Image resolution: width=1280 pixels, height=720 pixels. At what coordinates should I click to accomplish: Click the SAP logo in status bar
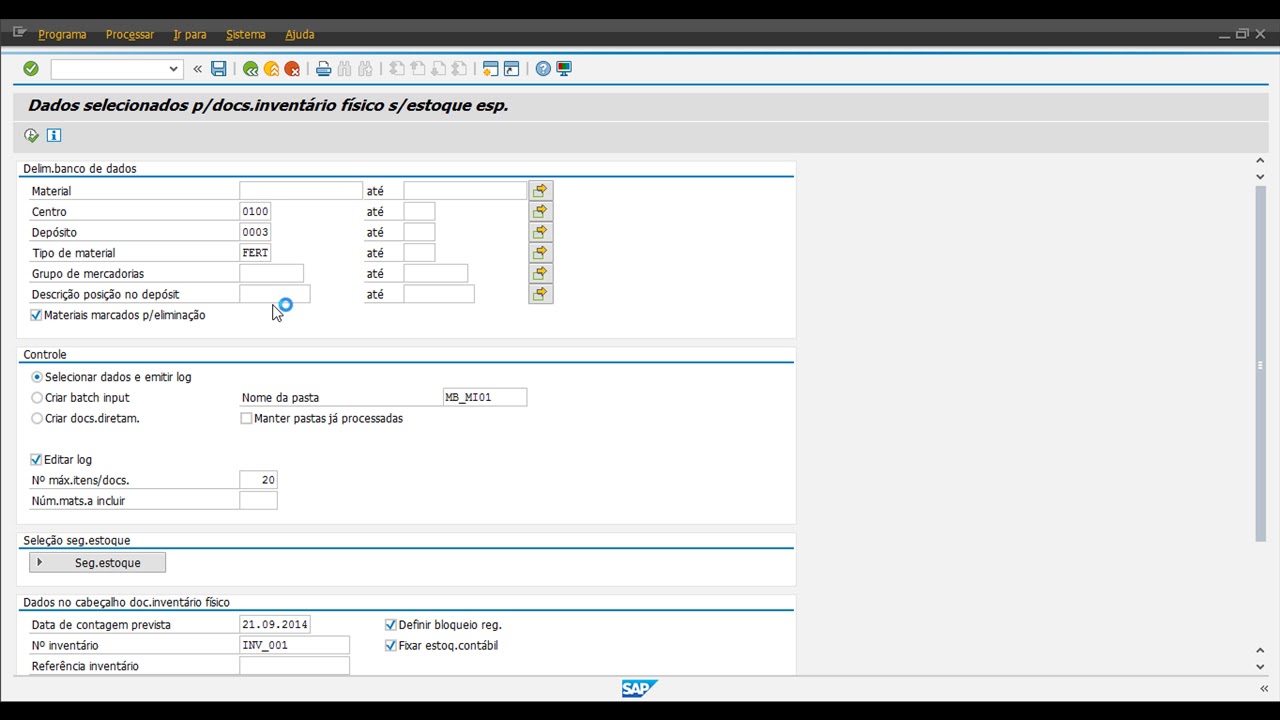[x=639, y=688]
